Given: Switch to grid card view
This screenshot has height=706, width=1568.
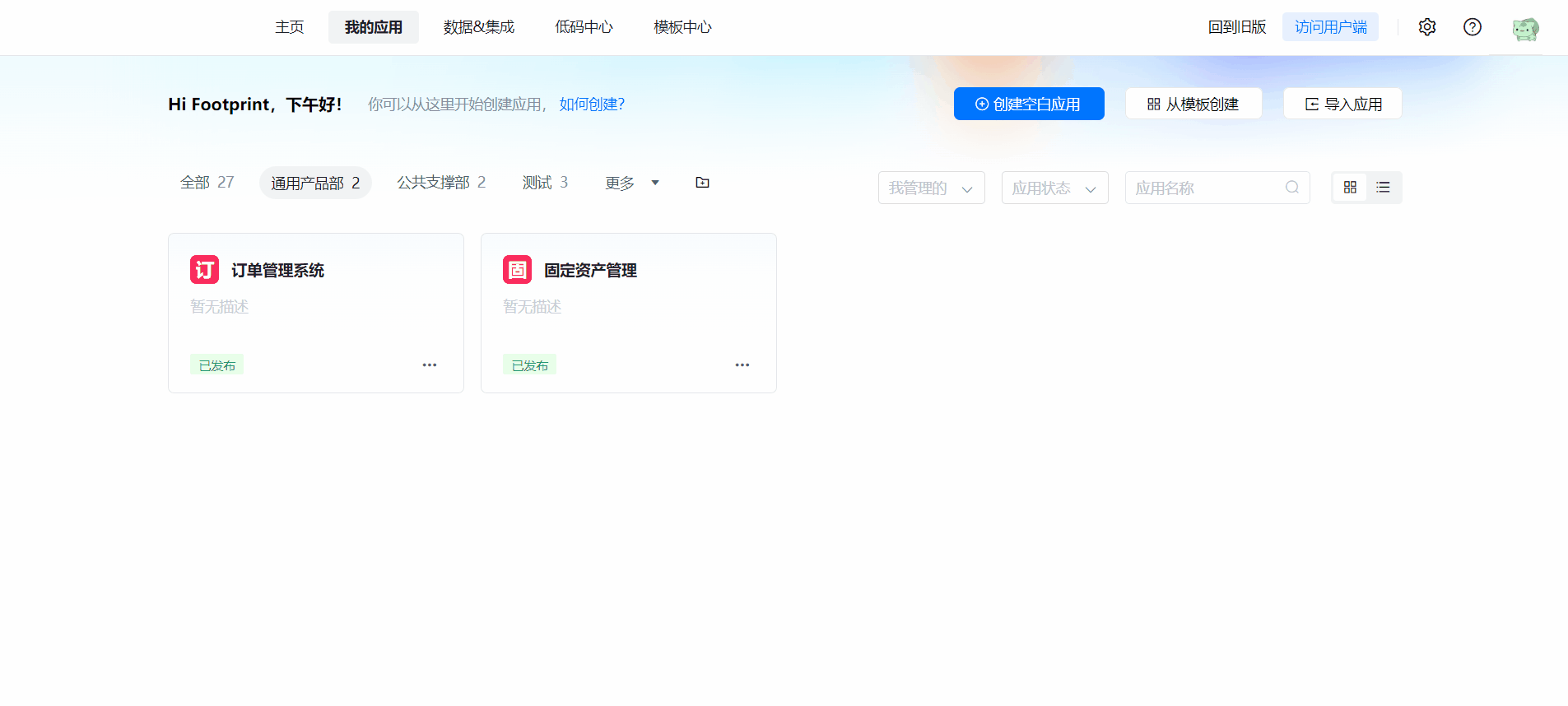Looking at the screenshot, I should 1350,188.
